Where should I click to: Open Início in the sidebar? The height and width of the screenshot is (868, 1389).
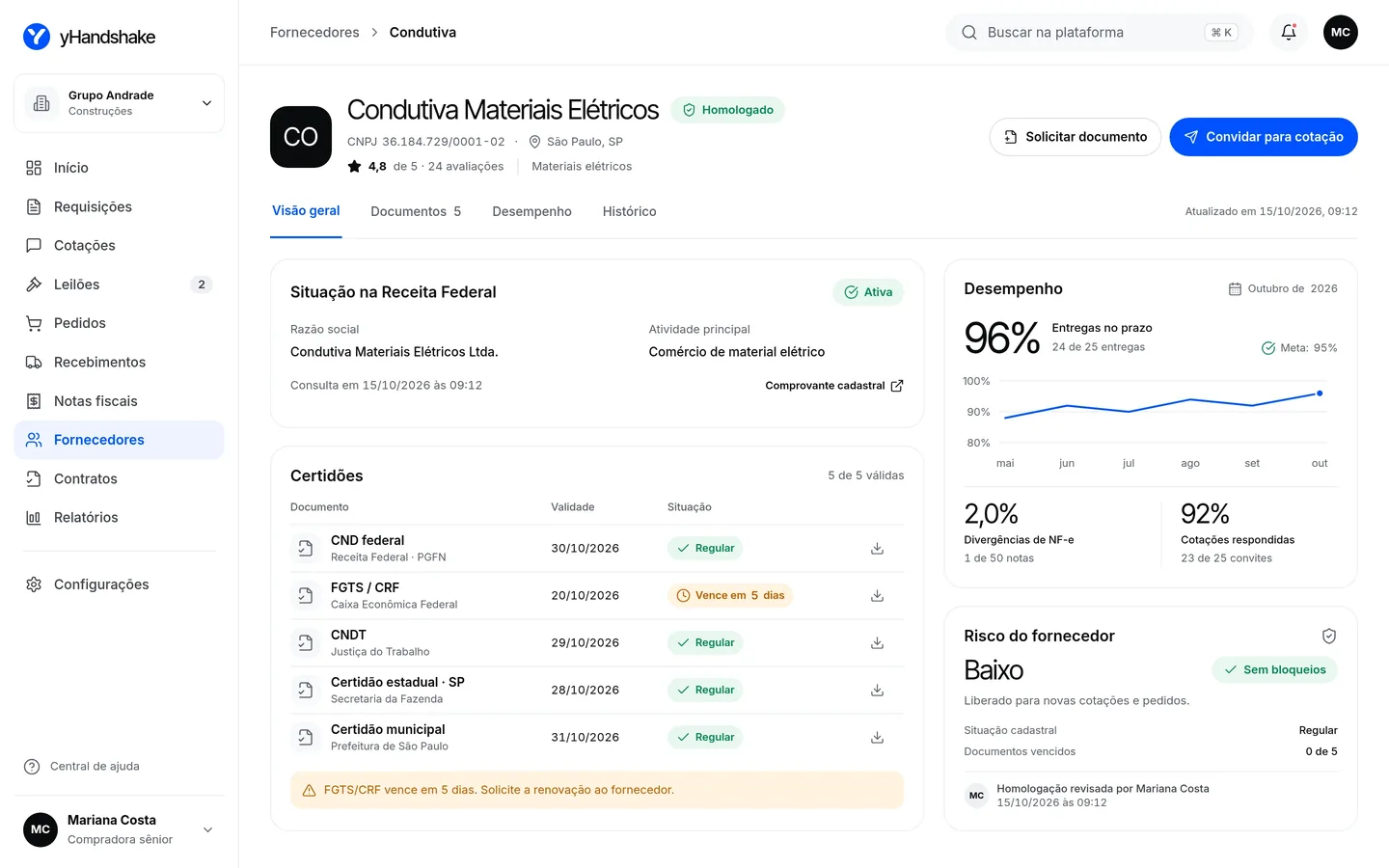[119, 168]
